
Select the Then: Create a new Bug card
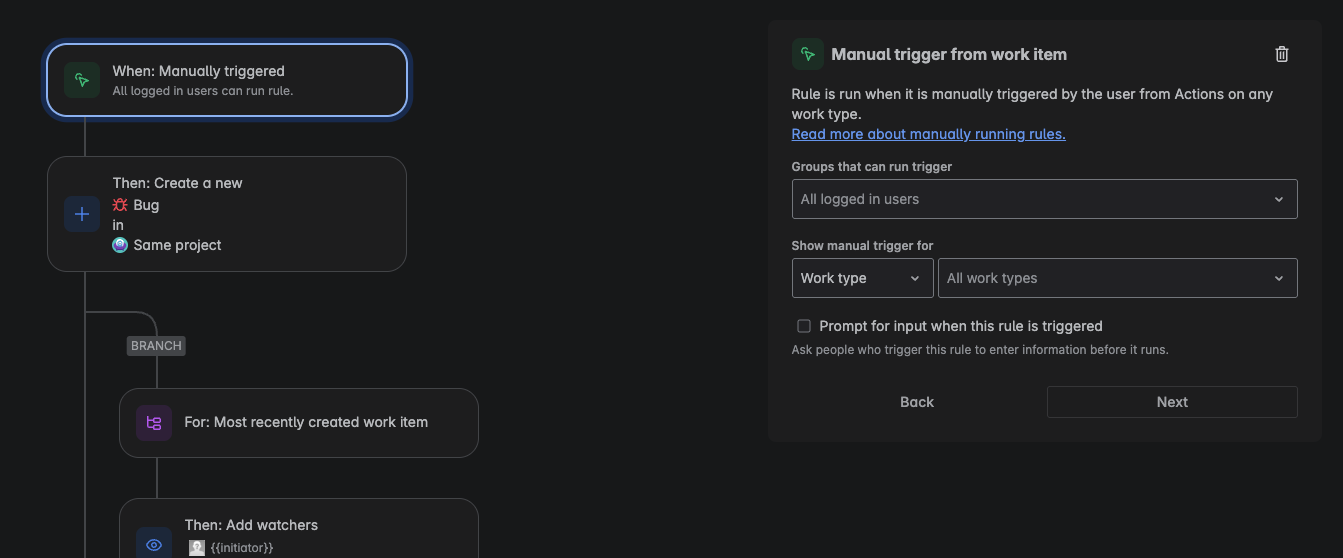[x=227, y=214]
